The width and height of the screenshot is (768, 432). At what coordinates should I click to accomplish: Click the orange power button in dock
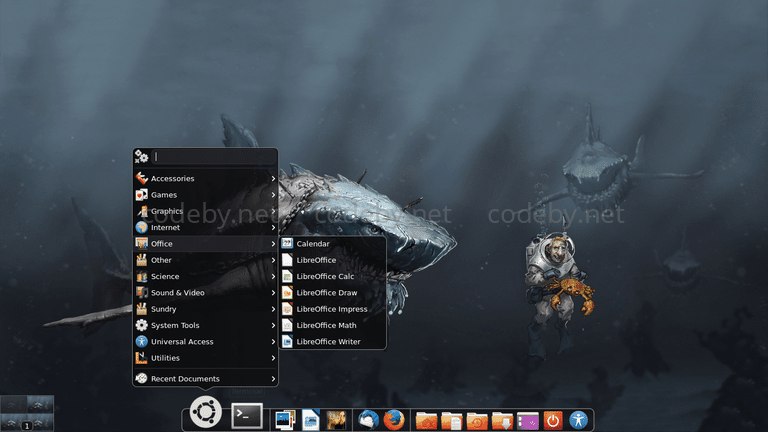click(x=553, y=420)
